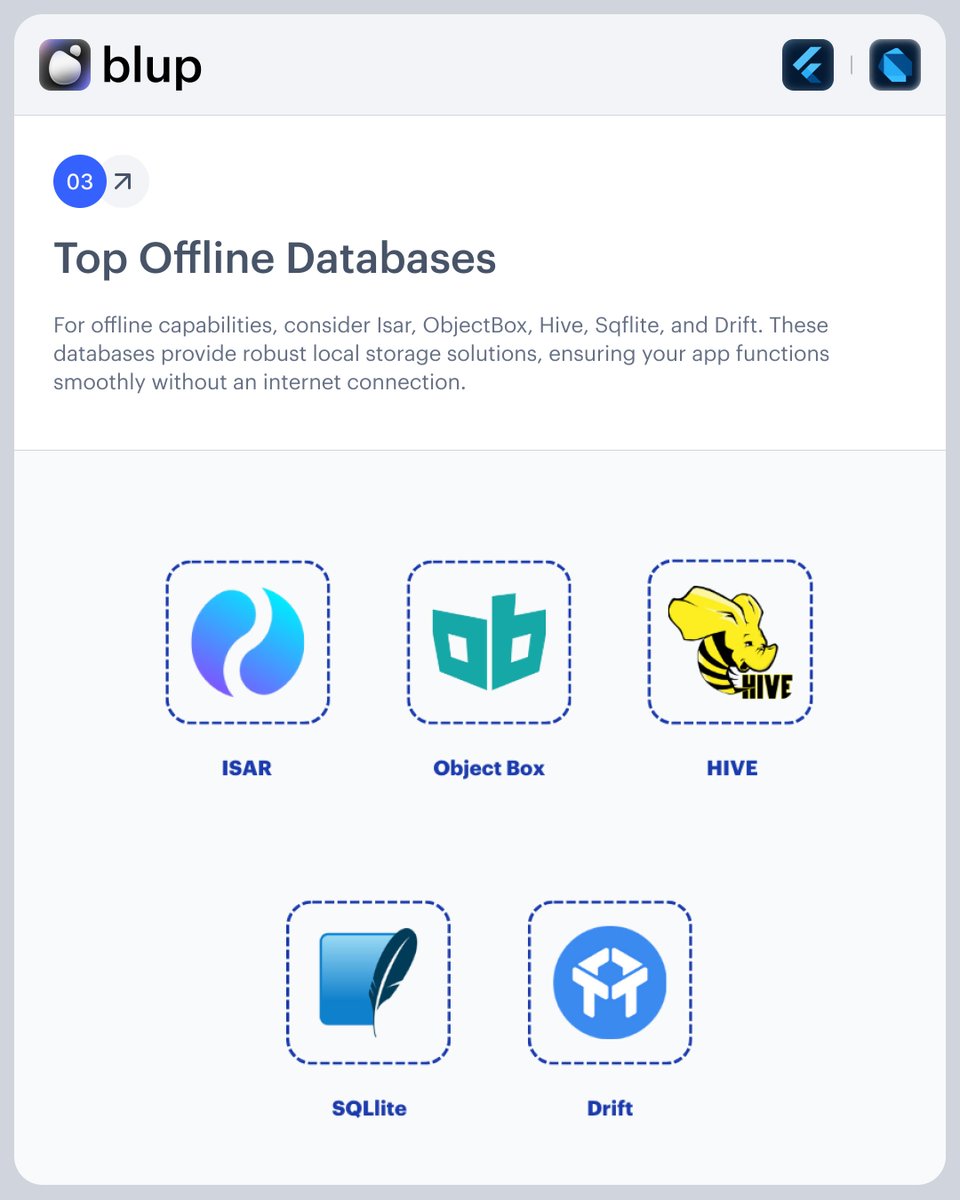Screen dimensions: 960x1200
Task: Click the offline capabilities description paragraph
Action: (441, 354)
